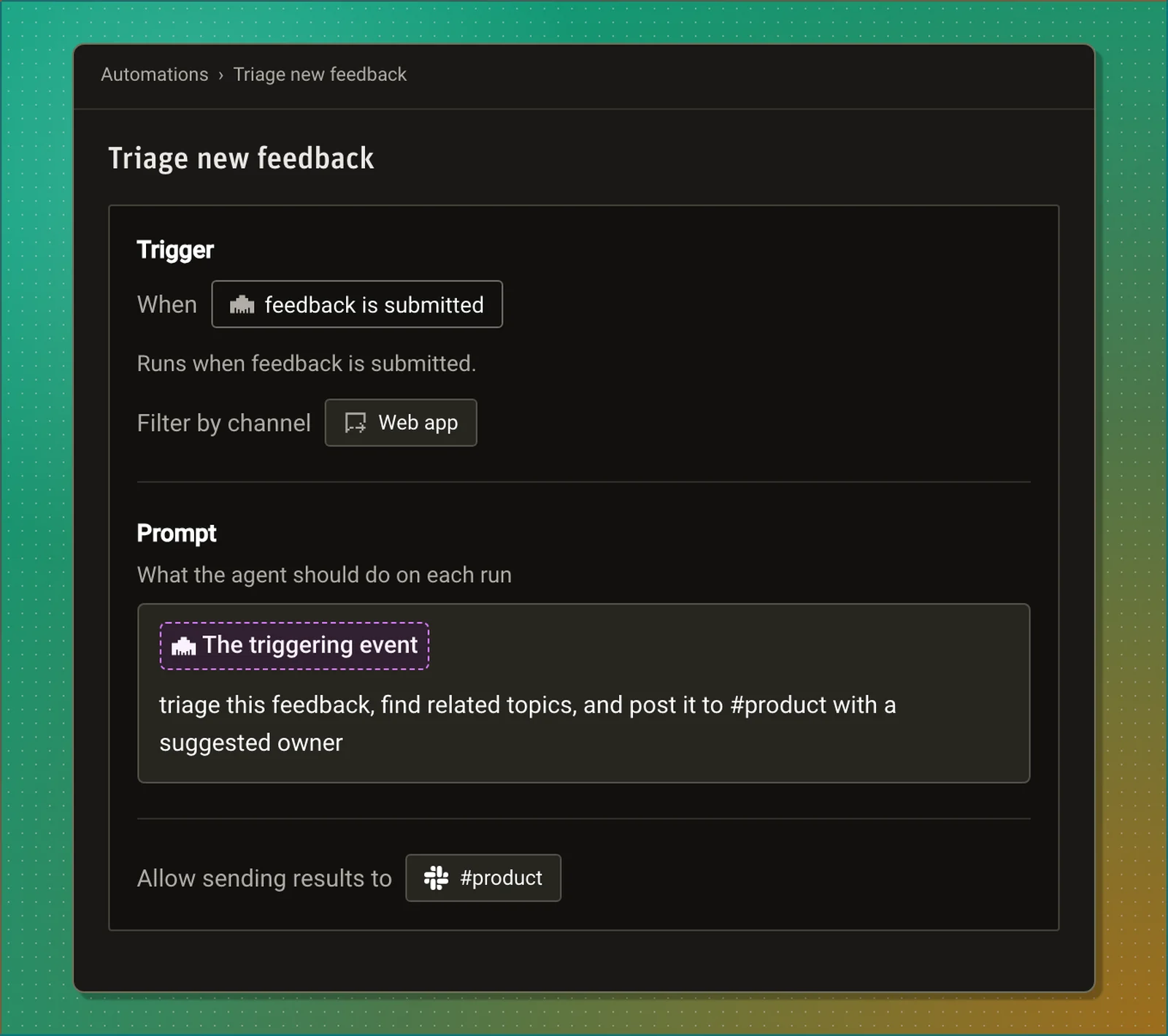Open the Automations breadcrumb link

coord(154,74)
